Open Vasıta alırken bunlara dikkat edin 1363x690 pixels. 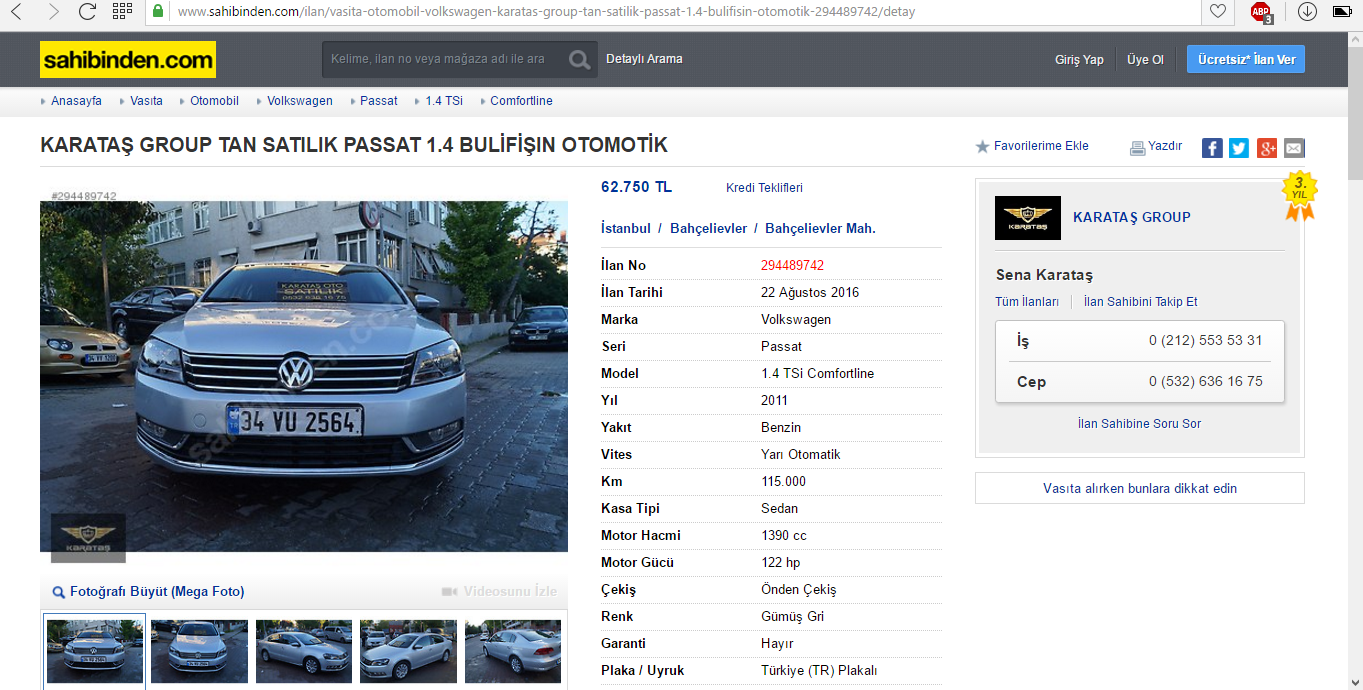click(x=1140, y=488)
